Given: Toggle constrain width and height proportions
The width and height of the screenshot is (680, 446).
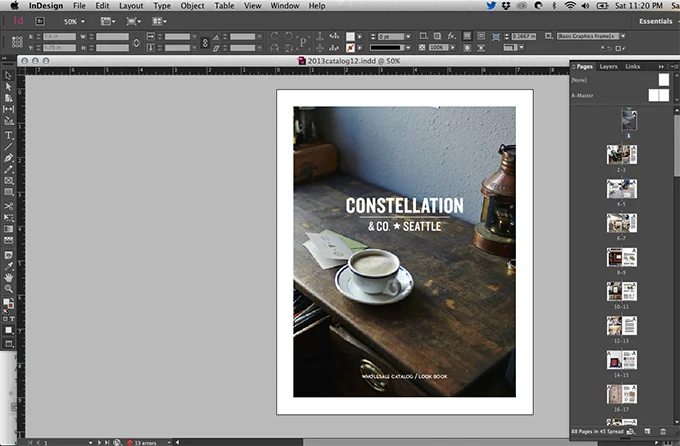Looking at the screenshot, I should click(x=136, y=42).
